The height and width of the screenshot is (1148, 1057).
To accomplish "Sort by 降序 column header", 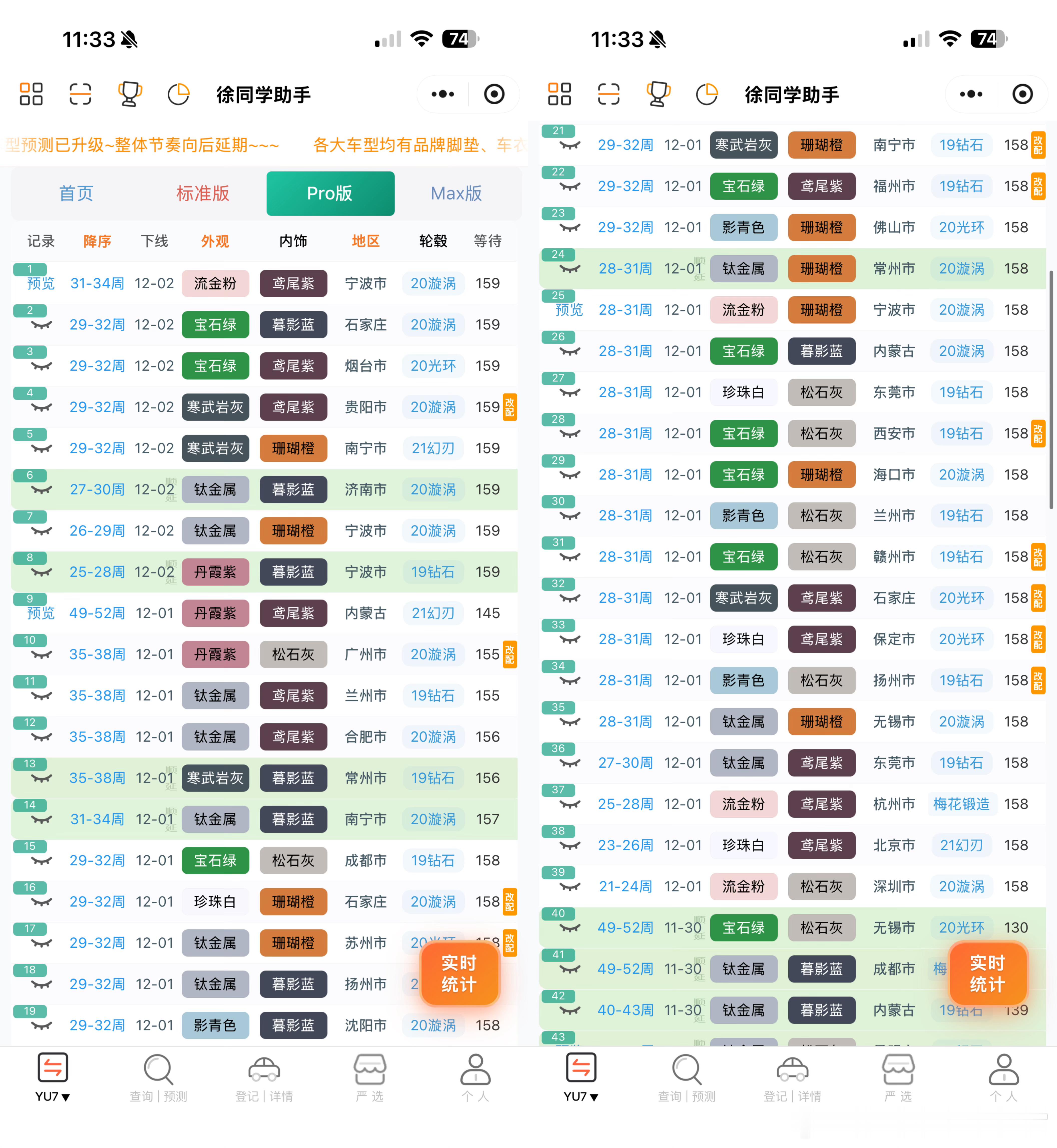I will pos(97,241).
